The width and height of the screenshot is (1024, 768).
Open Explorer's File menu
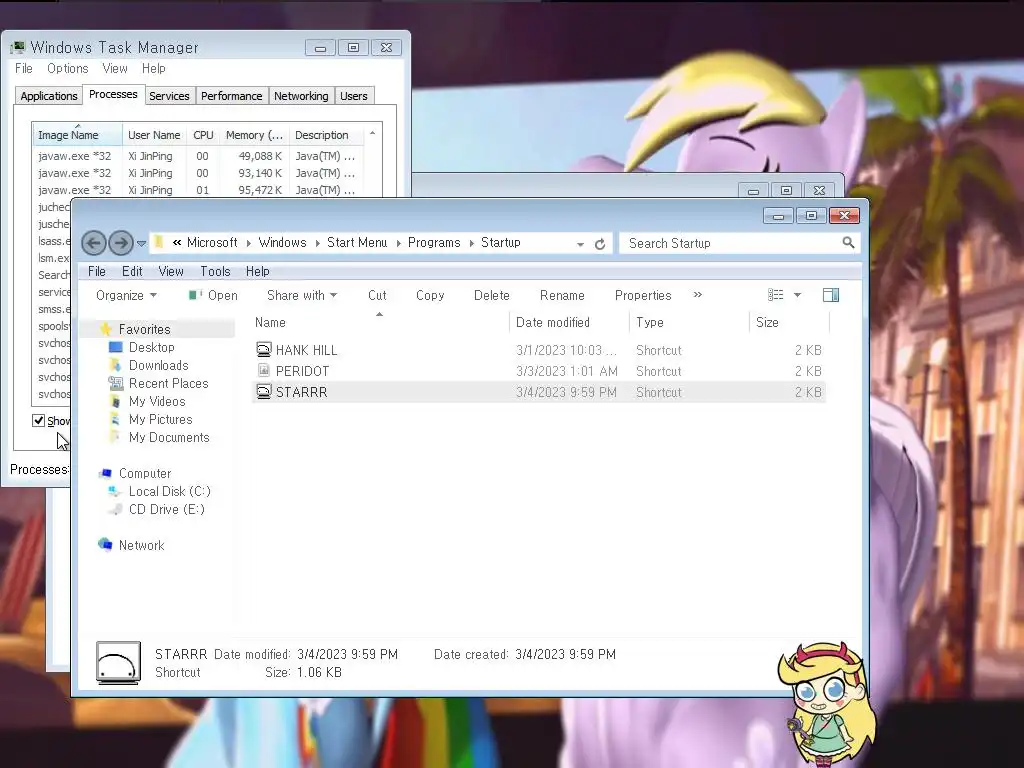click(x=97, y=271)
